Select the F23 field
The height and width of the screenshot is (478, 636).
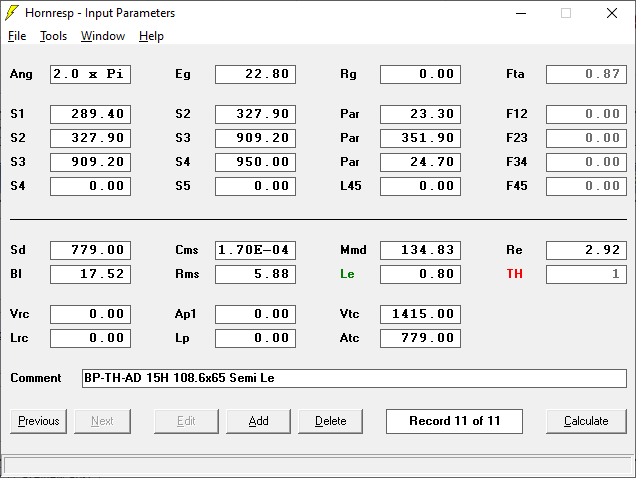point(586,138)
